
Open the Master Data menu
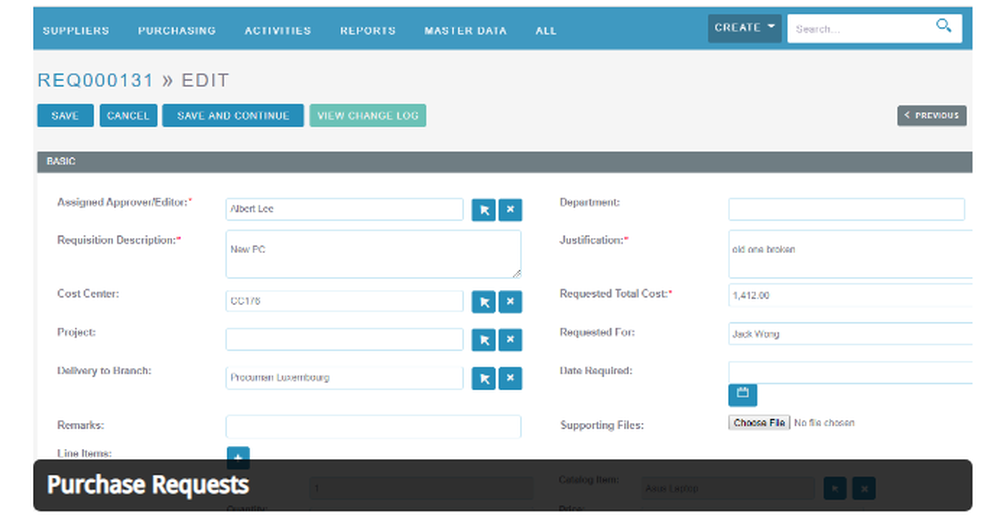click(x=466, y=31)
